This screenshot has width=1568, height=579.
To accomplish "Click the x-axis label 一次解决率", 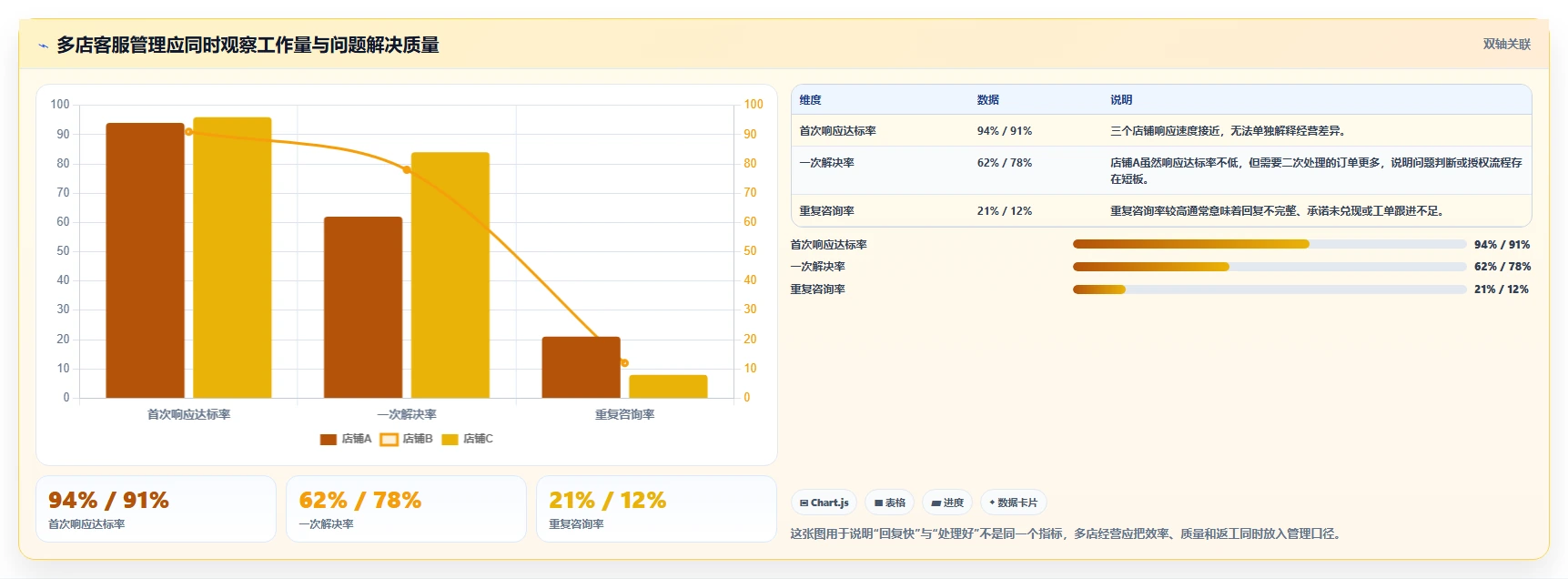I will pos(407,414).
